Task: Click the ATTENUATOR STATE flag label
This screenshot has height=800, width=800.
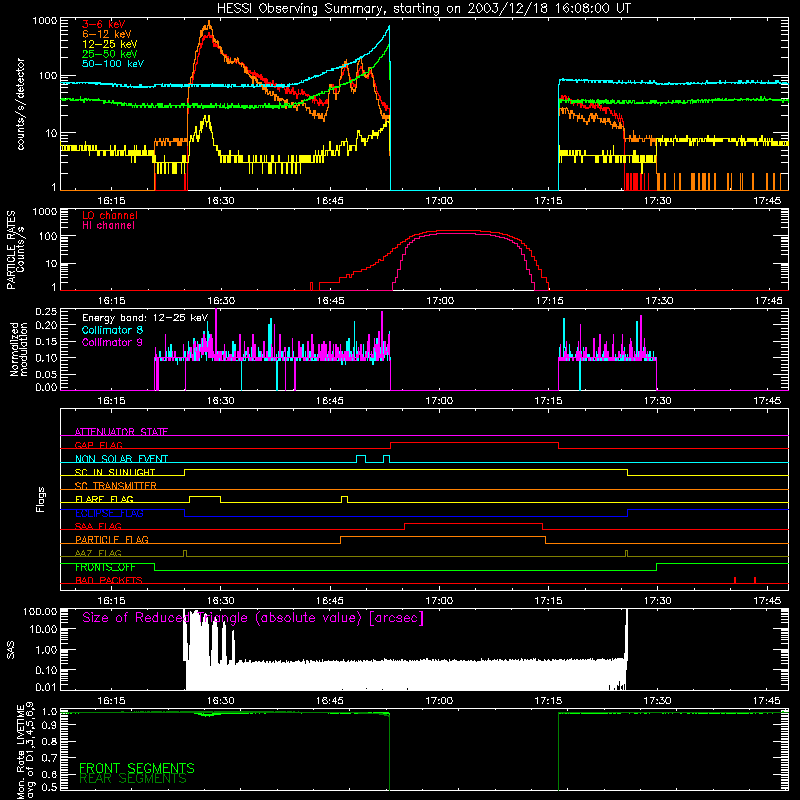Action: (x=121, y=432)
